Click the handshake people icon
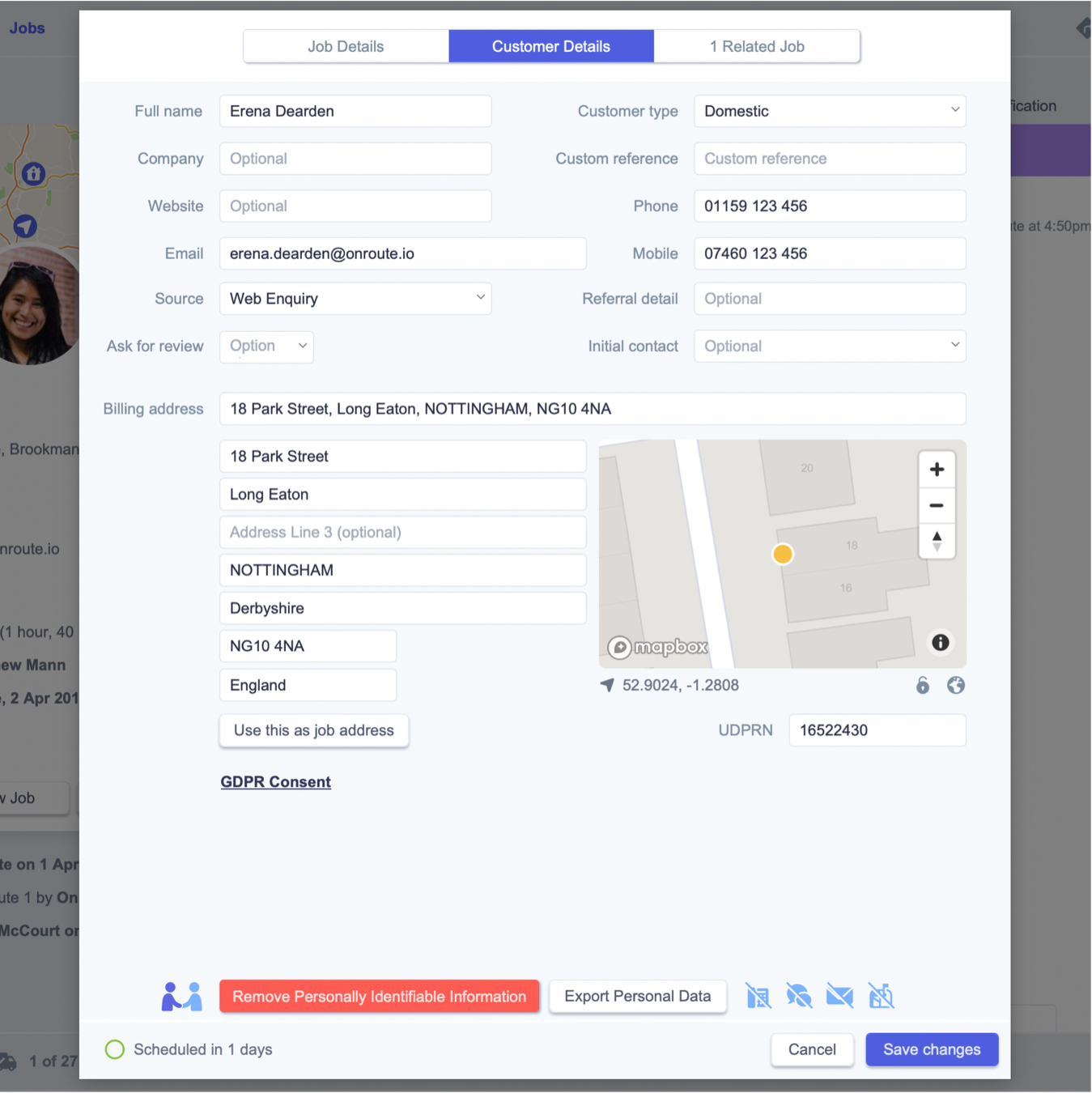Viewport: 1092px width, 1093px height. coord(181,997)
